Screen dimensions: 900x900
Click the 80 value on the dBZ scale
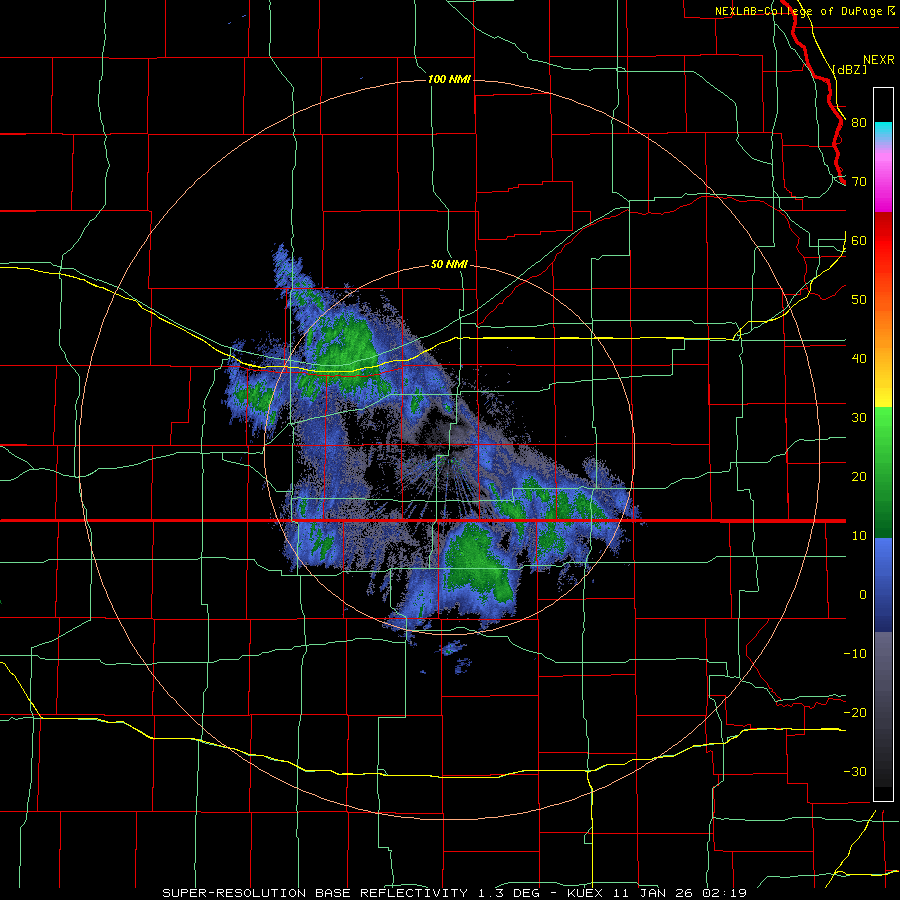(x=859, y=122)
